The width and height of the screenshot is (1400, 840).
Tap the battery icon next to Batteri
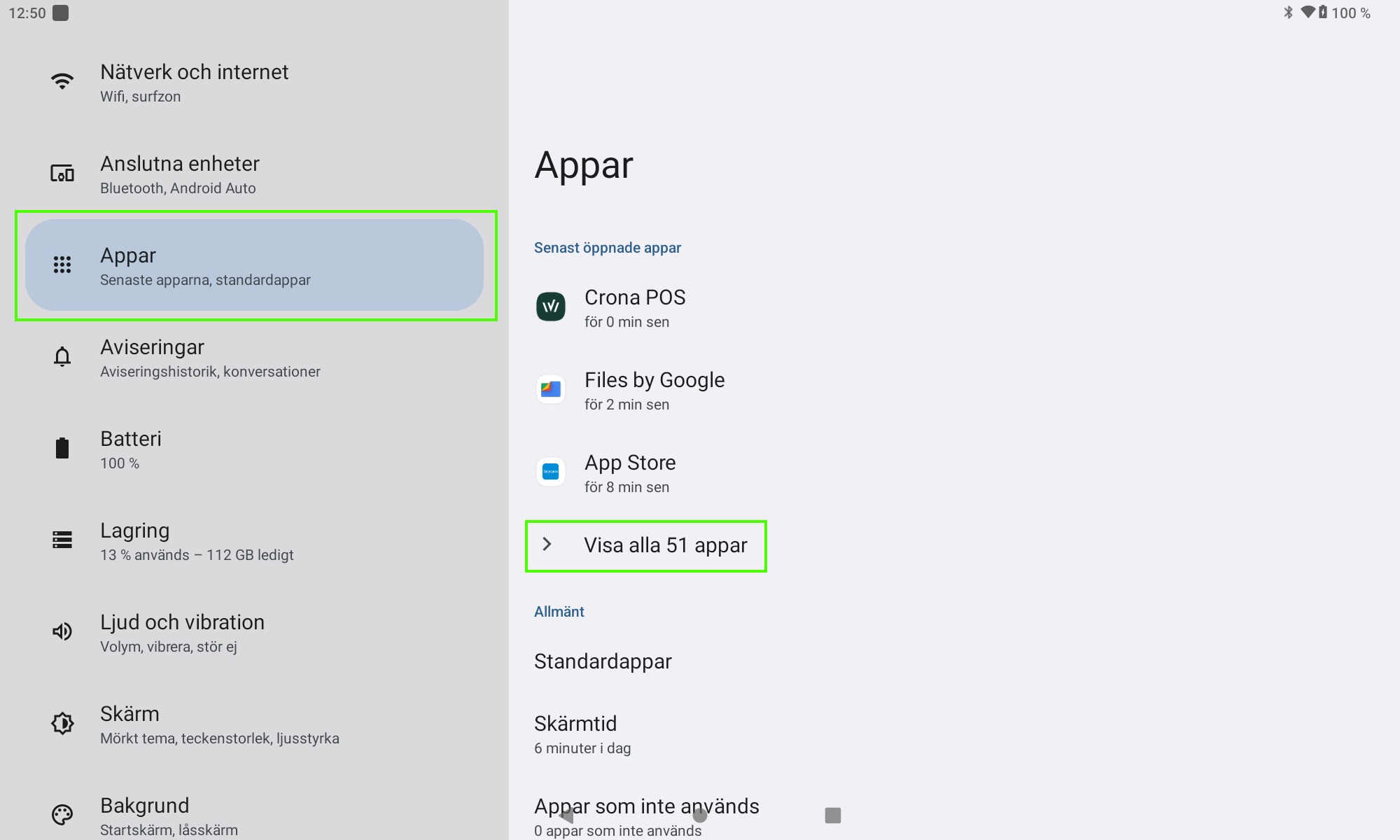pyautogui.click(x=62, y=449)
